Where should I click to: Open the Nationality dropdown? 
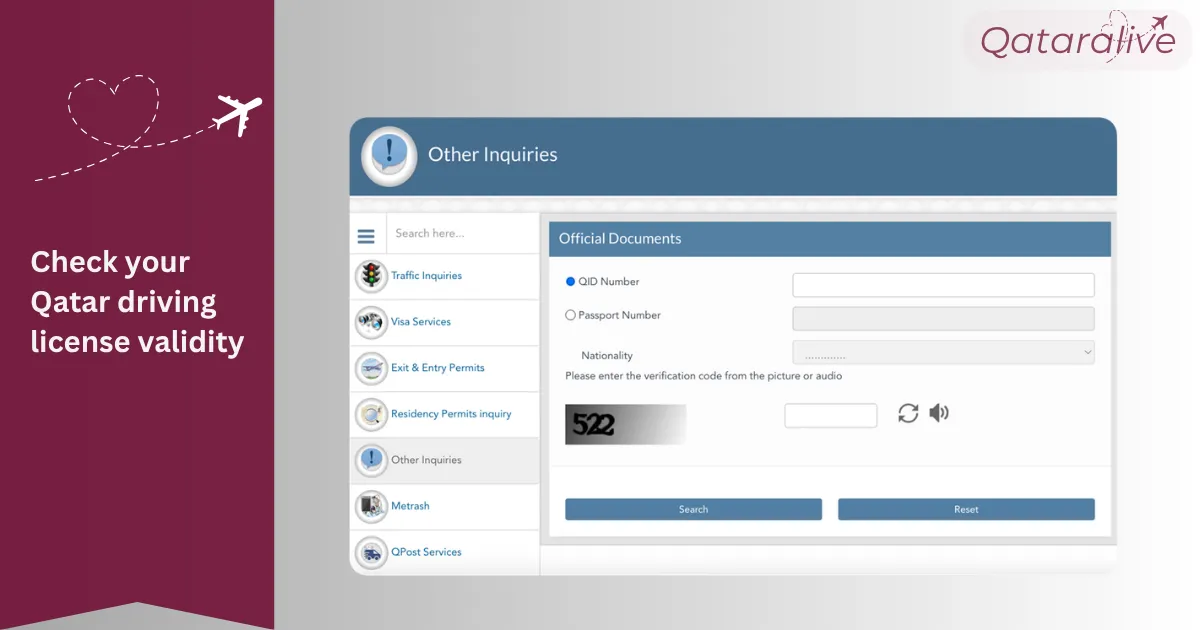(x=943, y=352)
